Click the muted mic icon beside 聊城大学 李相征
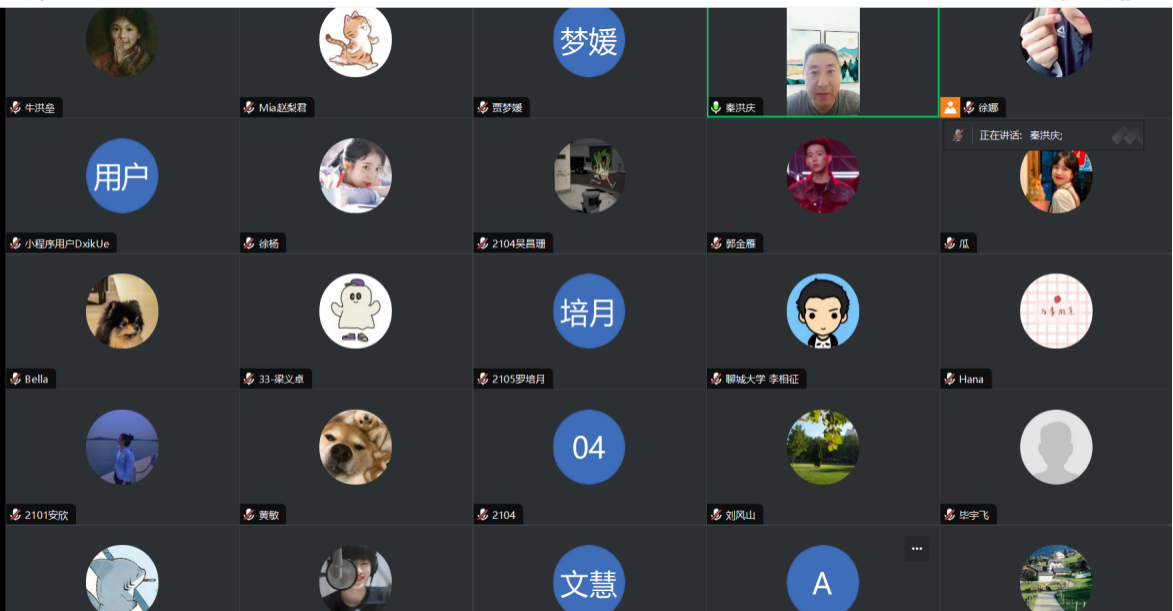 716,379
